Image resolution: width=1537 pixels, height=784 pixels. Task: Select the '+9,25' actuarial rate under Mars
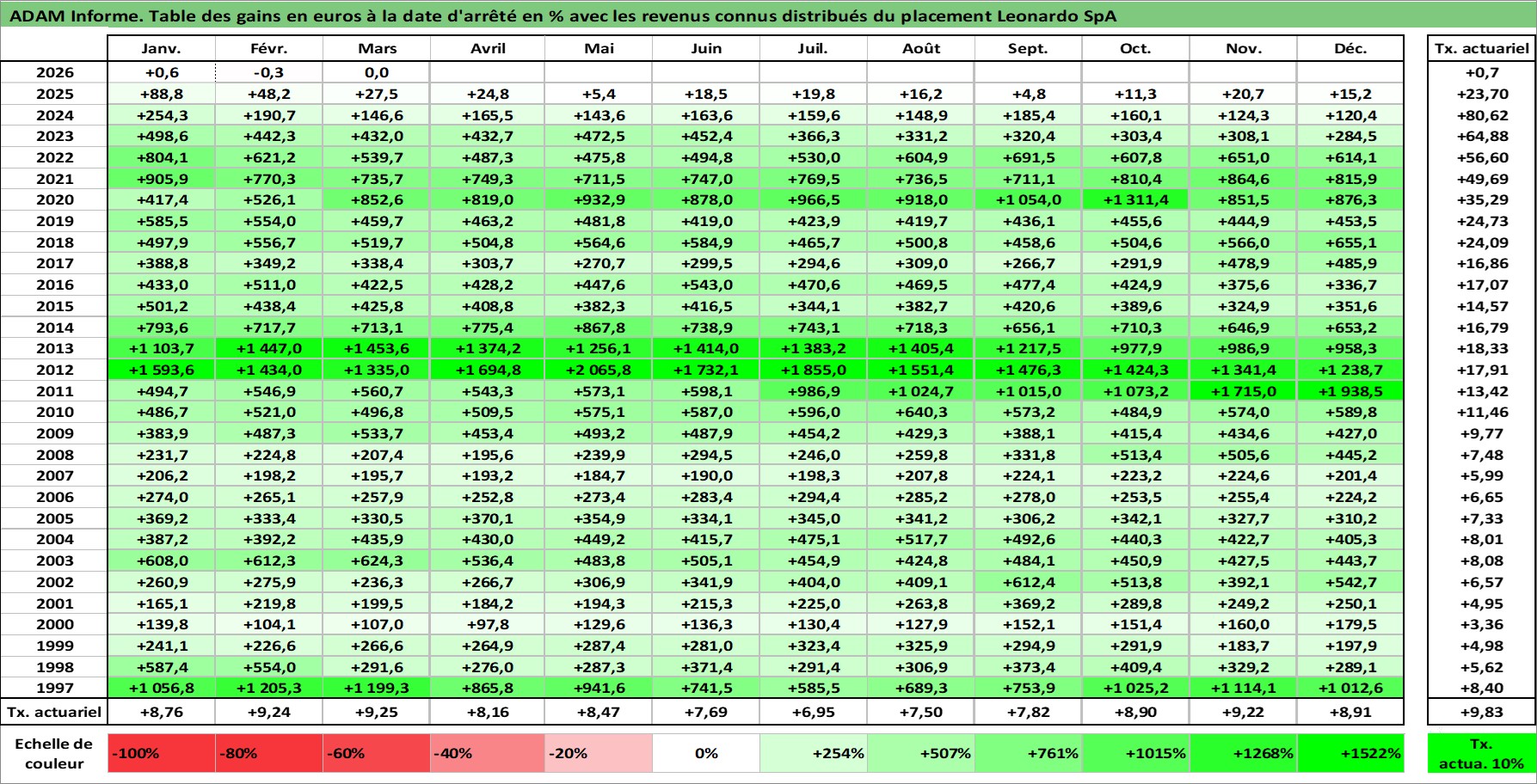coord(376,712)
